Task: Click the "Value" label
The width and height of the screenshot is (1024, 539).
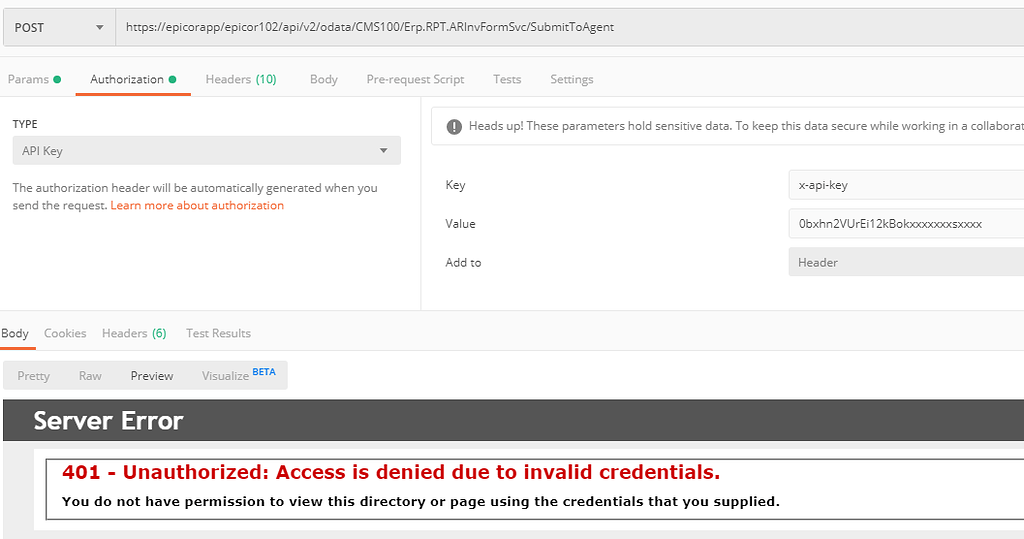Action: 460,223
